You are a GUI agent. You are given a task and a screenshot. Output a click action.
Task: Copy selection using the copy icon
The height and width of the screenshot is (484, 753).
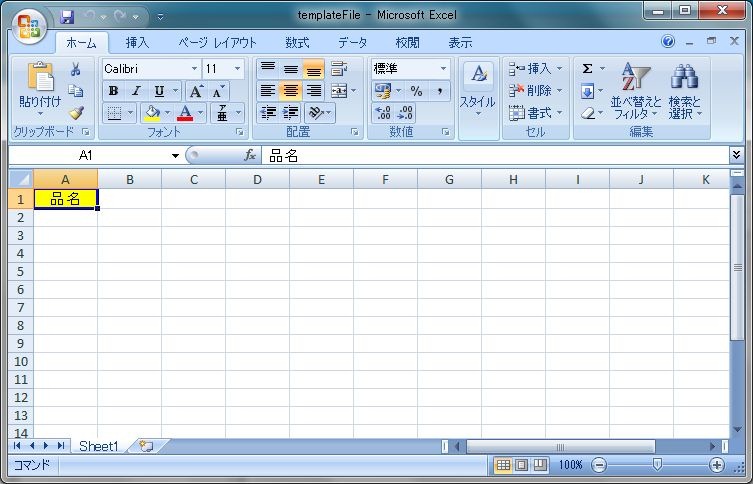pyautogui.click(x=75, y=91)
